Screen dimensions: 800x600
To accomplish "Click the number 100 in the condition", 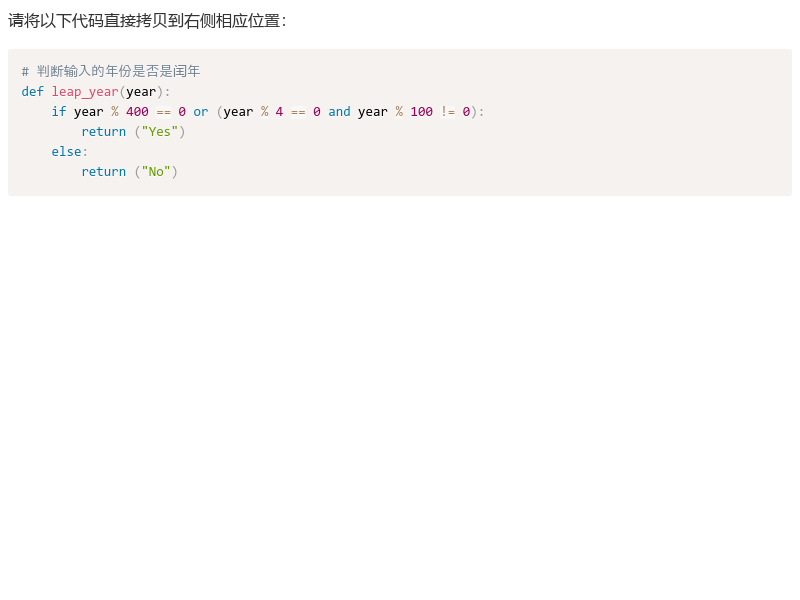I will [x=421, y=112].
